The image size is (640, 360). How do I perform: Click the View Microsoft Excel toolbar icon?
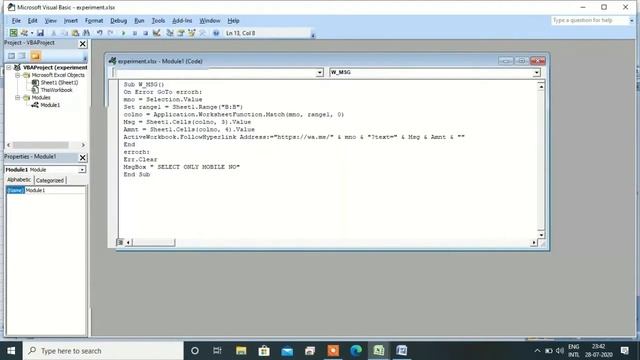click(13, 33)
